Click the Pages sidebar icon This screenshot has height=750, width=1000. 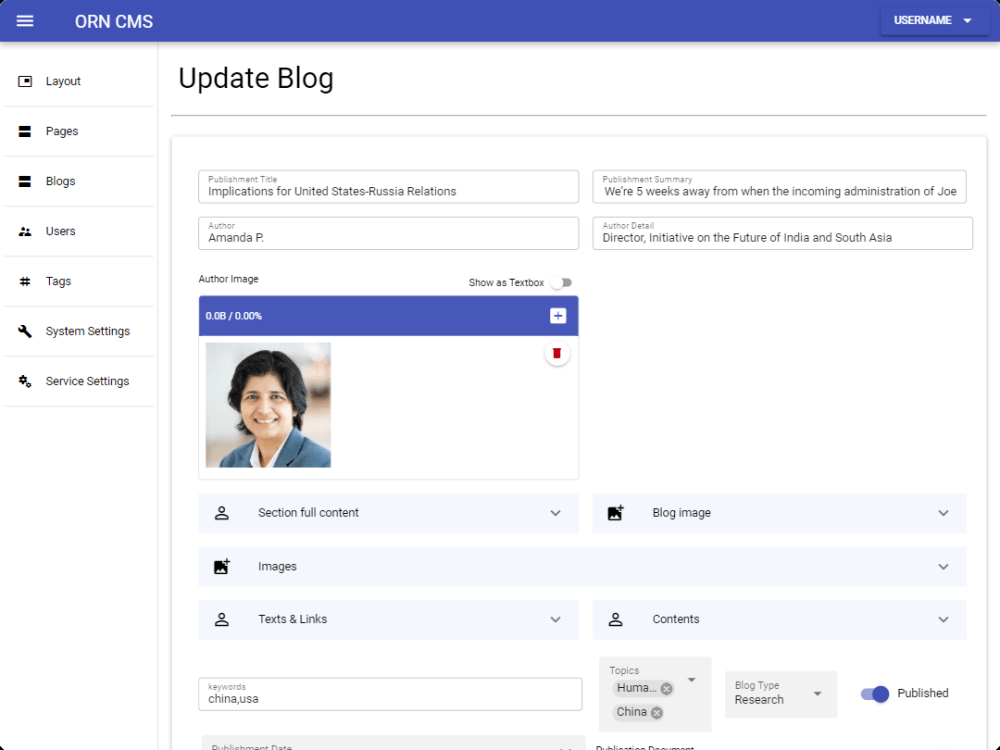[25, 131]
